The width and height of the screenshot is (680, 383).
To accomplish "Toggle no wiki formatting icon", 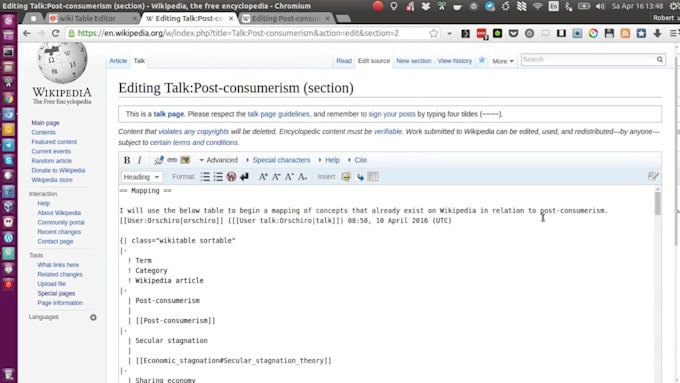I will tap(231, 177).
